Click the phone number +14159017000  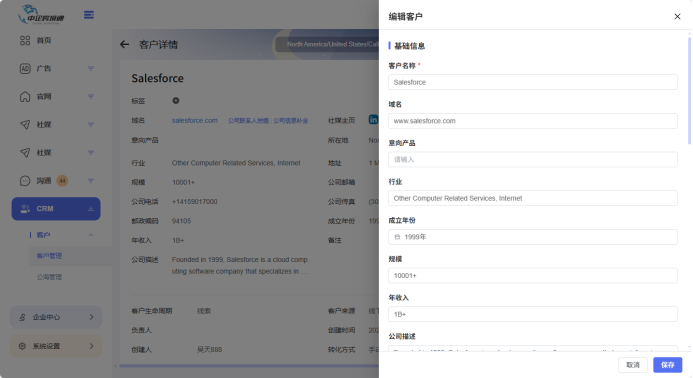[x=194, y=202]
